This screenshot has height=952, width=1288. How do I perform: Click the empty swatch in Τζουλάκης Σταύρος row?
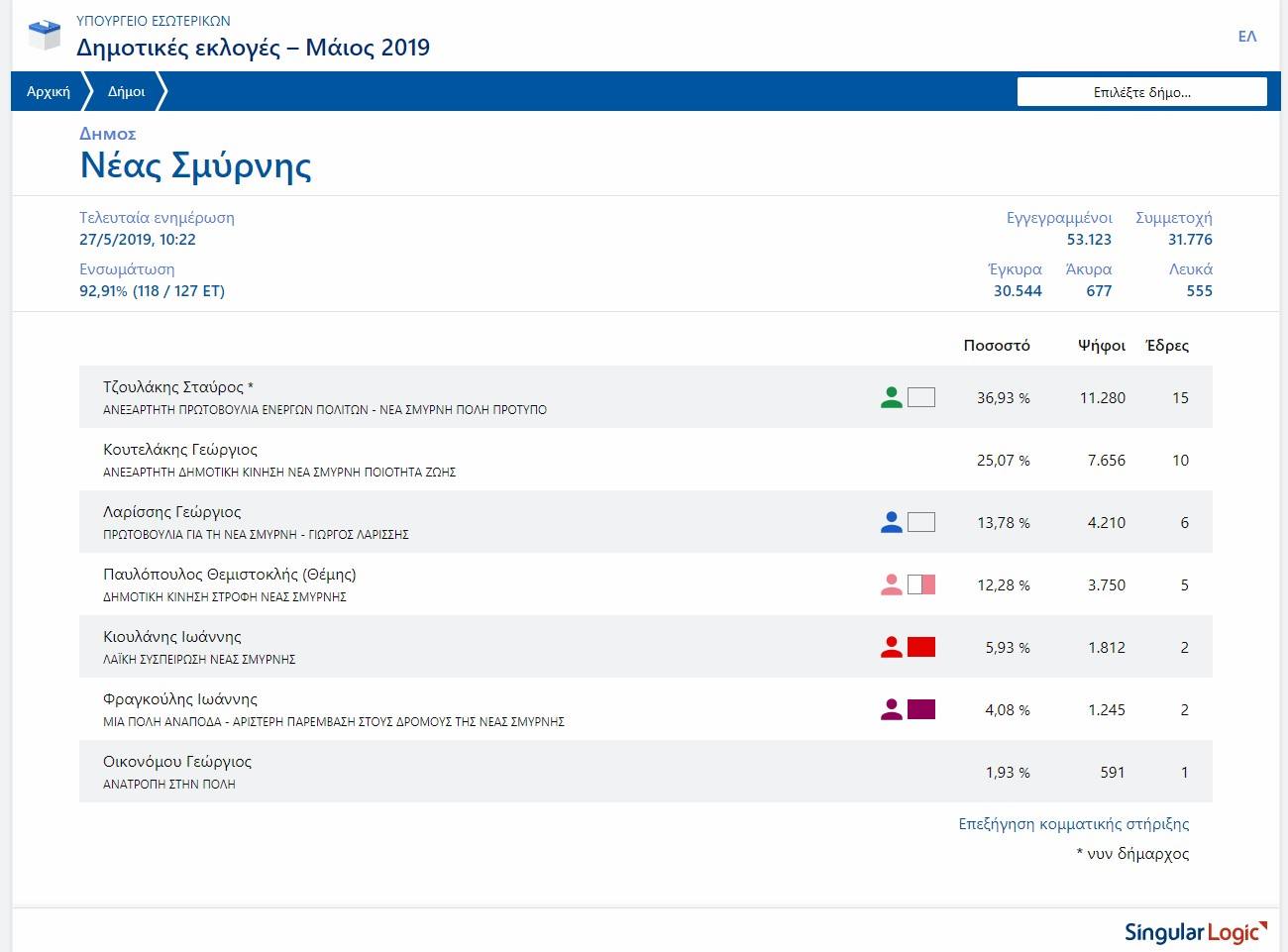pyautogui.click(x=921, y=397)
